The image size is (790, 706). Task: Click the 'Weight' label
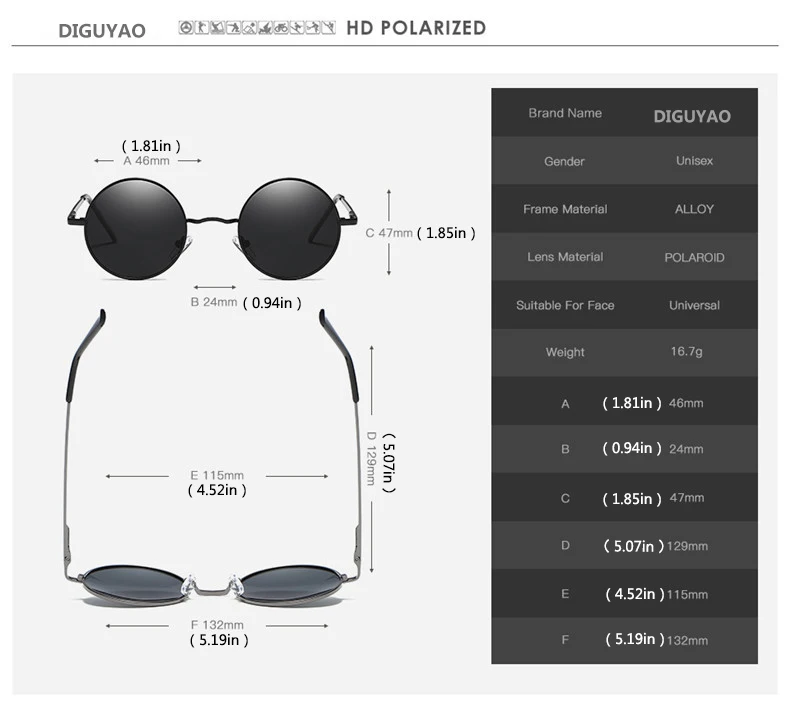coord(565,352)
